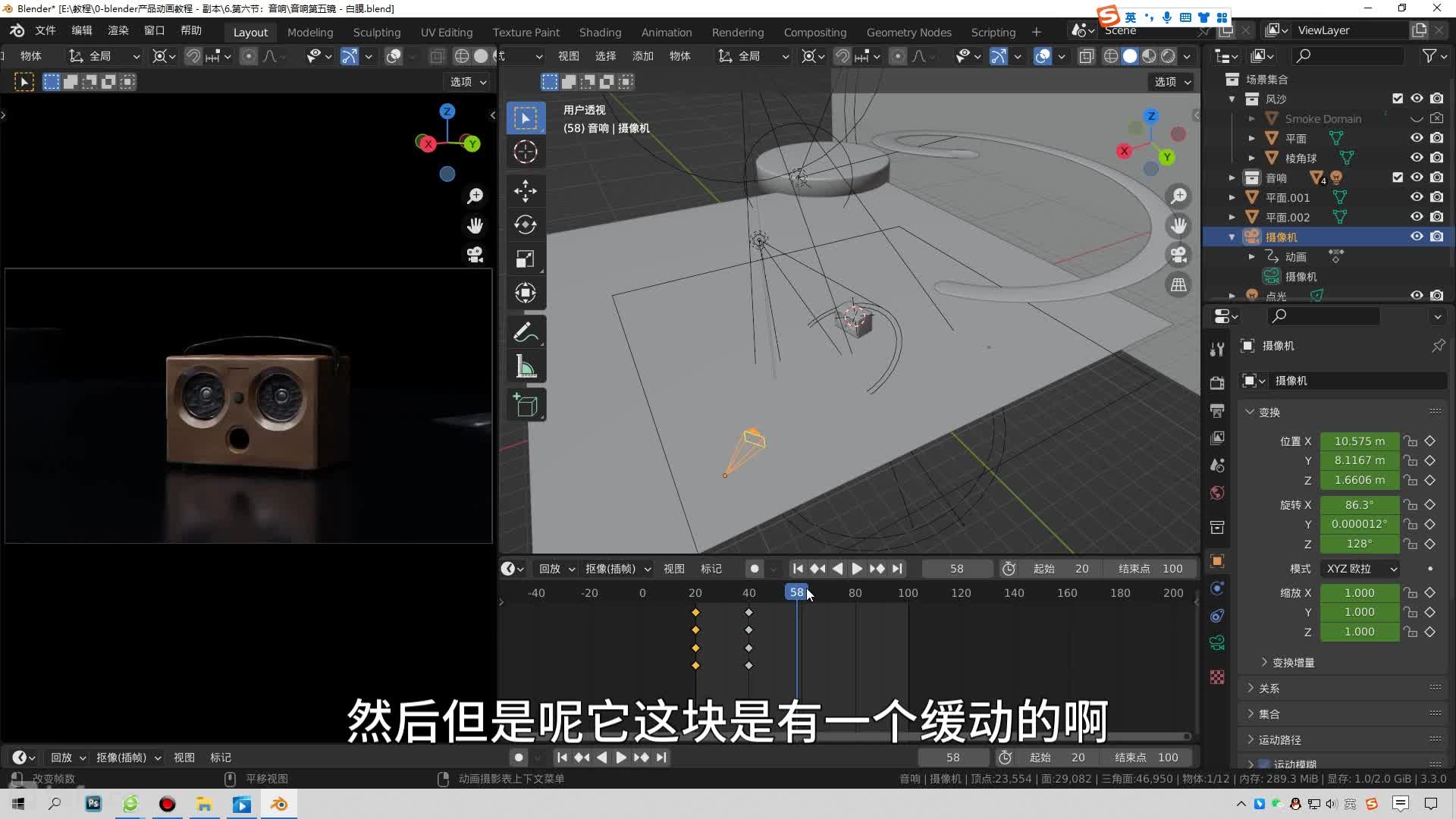Click timeline marker at frame 58
The height and width of the screenshot is (819, 1456).
coord(797,591)
